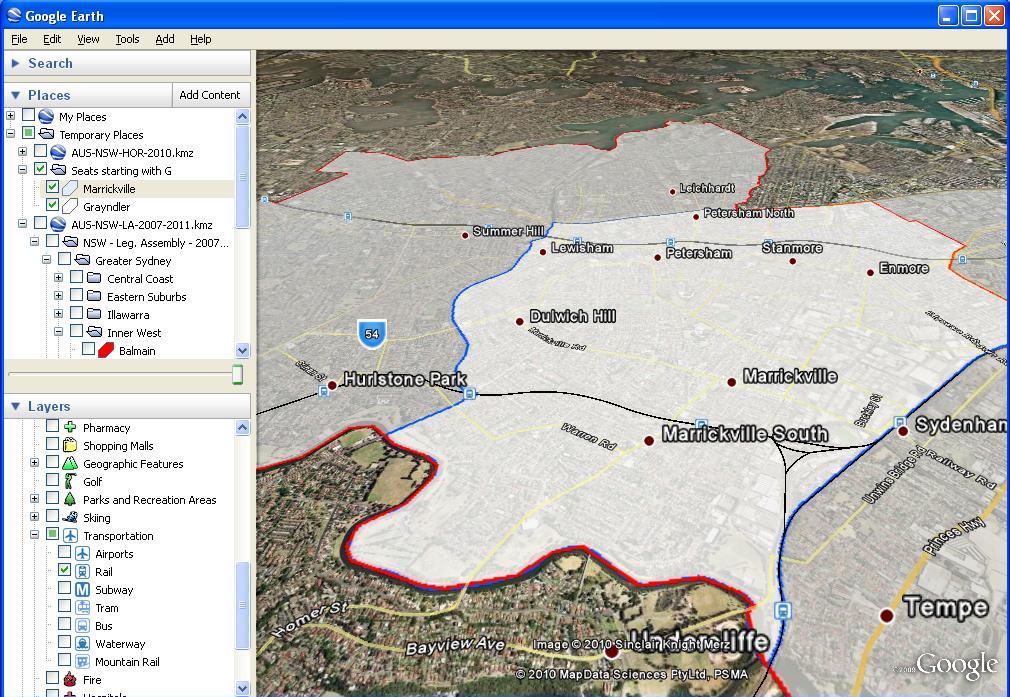Click the Waterway layer icon
Screen dimensions: 1010x697
point(82,644)
